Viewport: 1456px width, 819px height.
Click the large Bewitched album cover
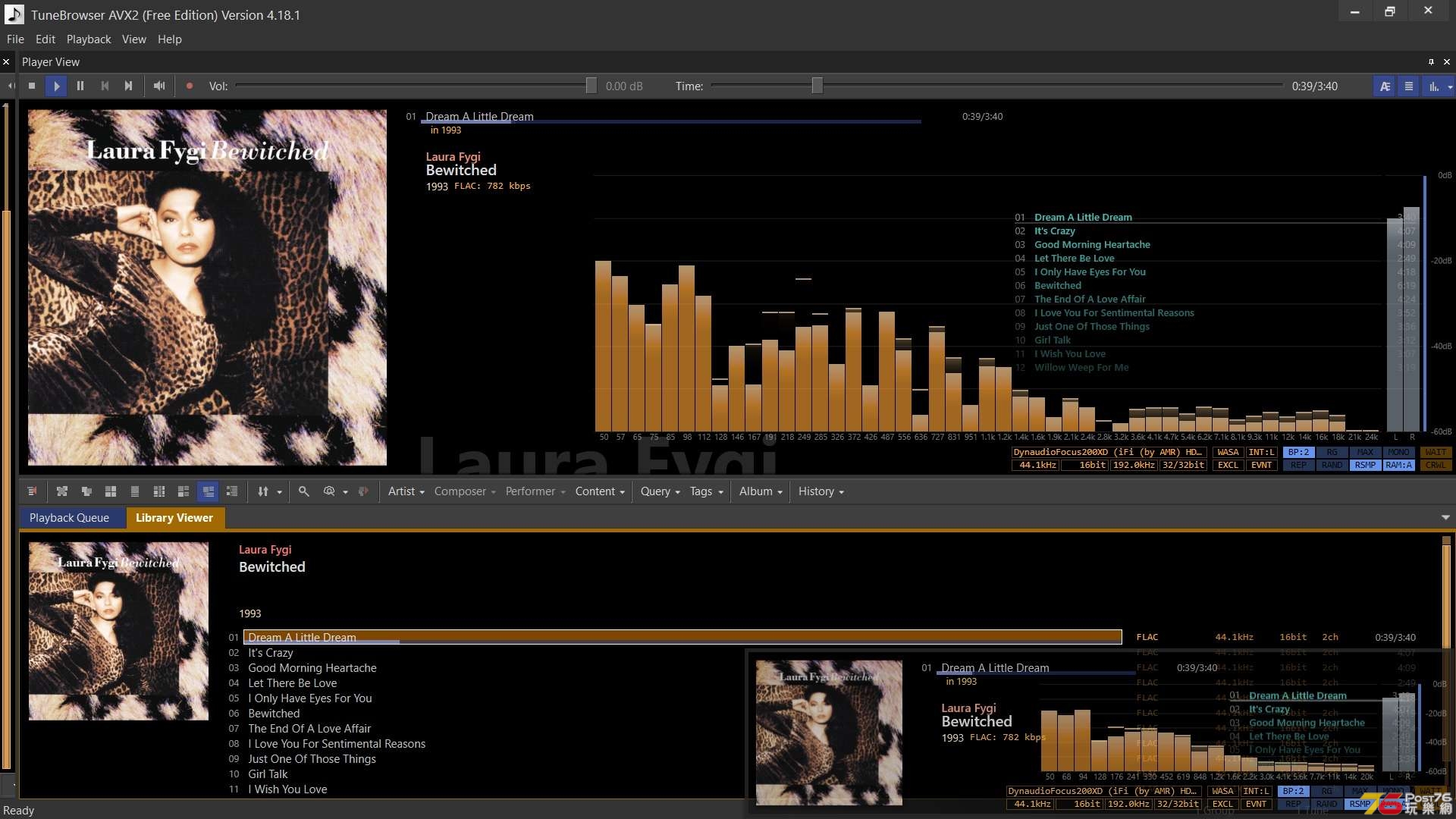(x=207, y=287)
